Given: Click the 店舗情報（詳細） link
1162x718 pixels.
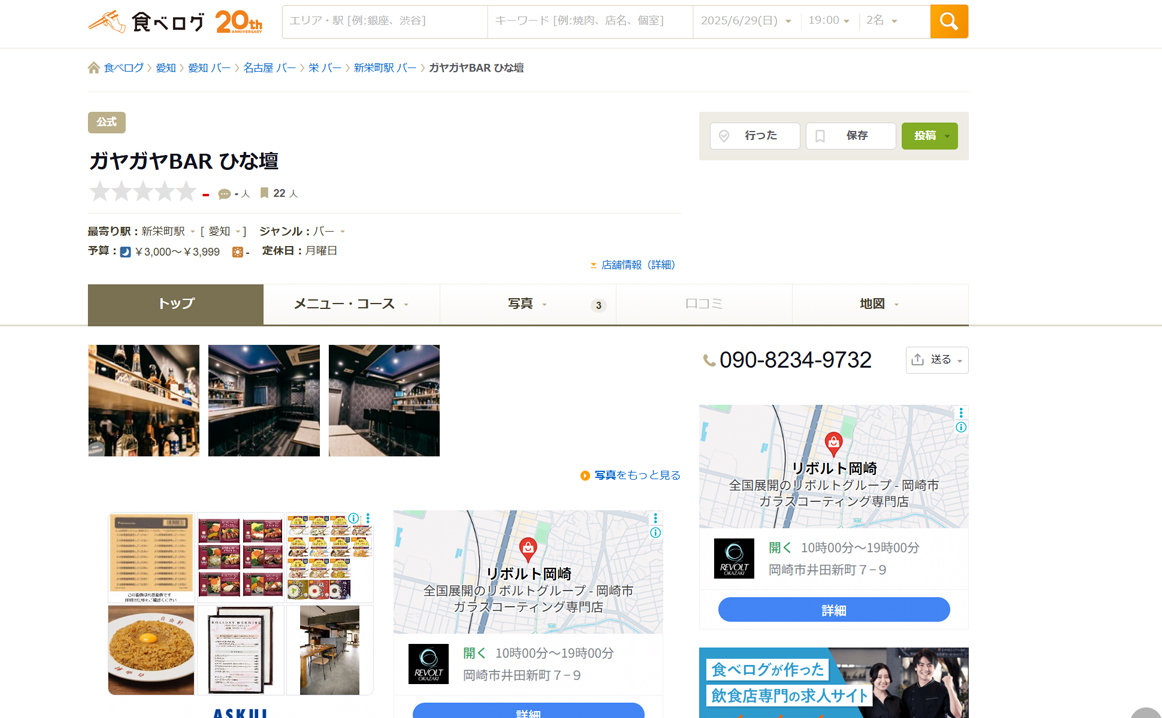Looking at the screenshot, I should click(637, 265).
